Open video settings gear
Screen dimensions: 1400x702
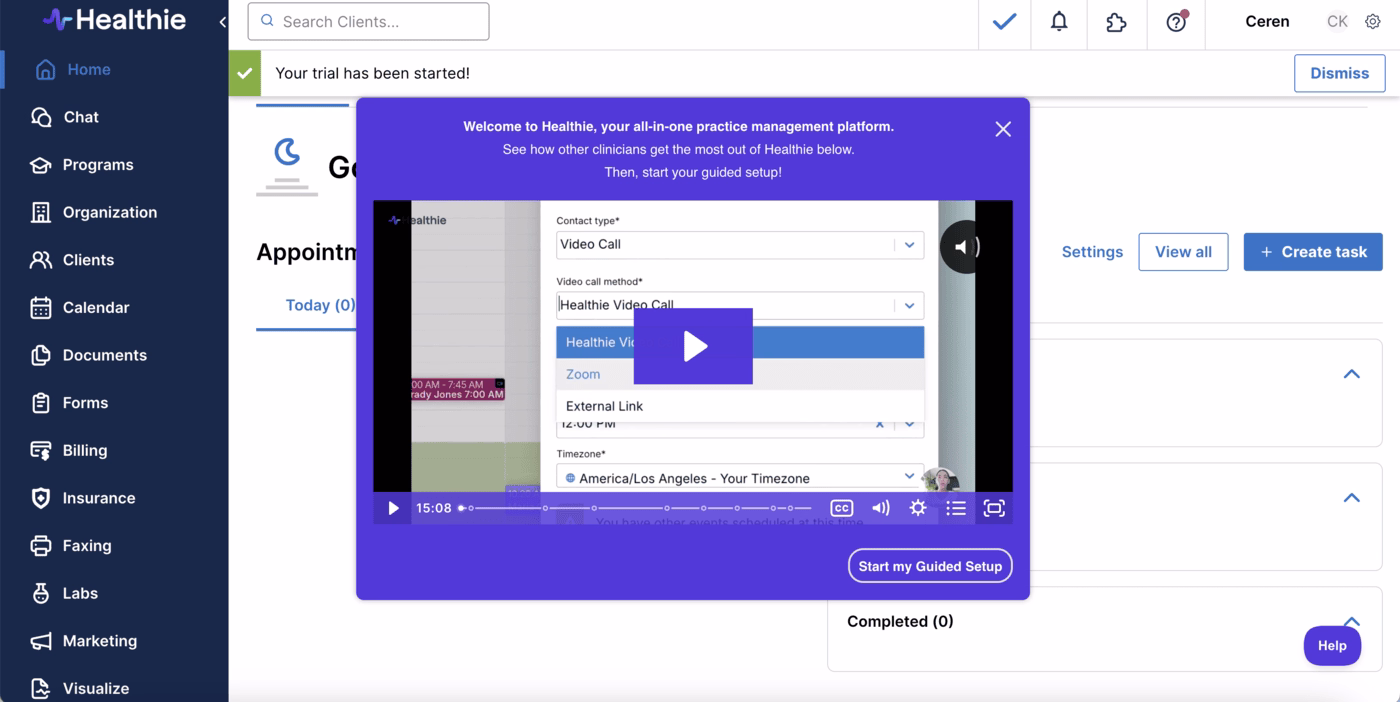coord(918,508)
